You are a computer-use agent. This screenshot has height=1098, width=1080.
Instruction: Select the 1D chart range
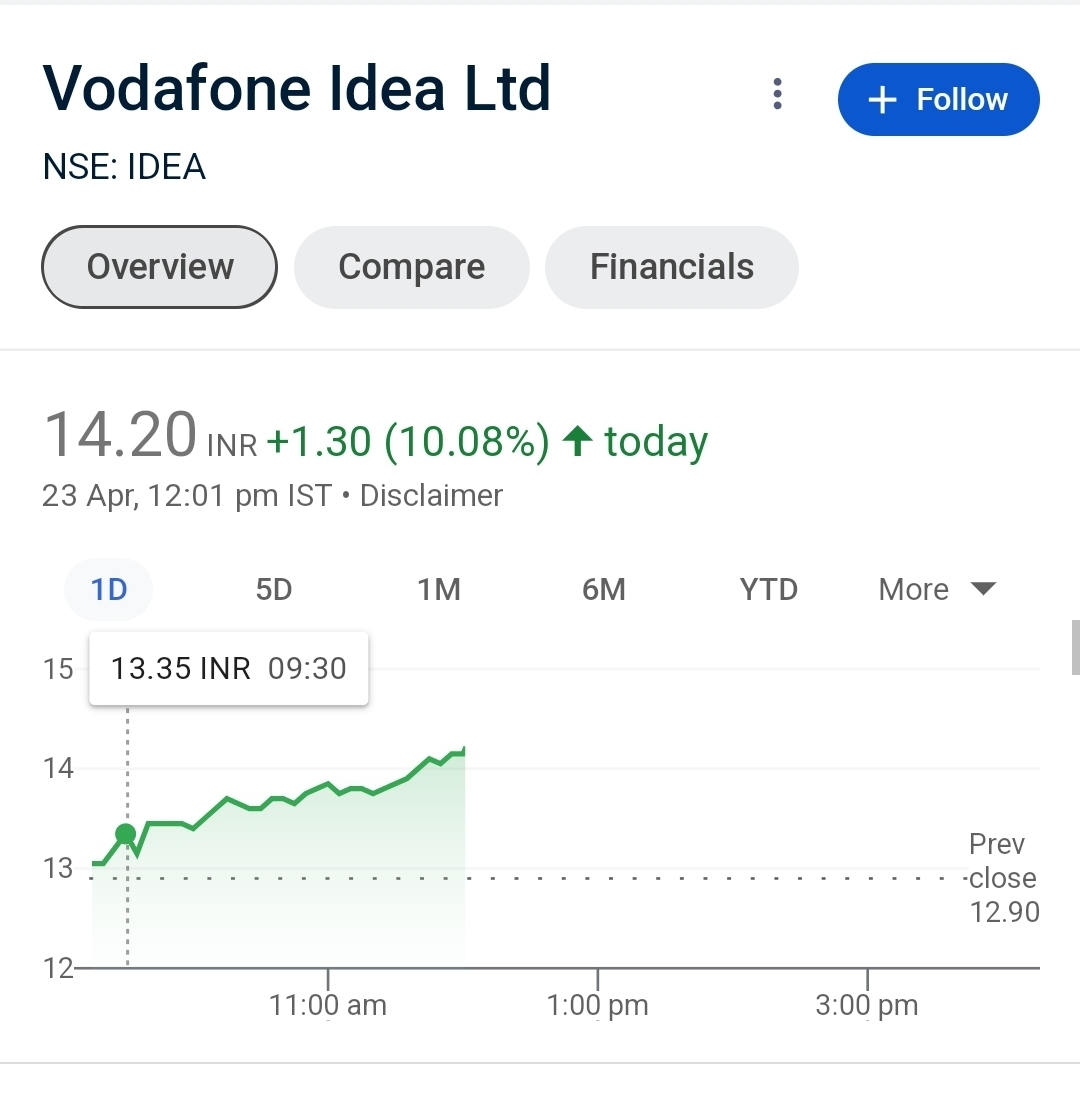(x=109, y=590)
